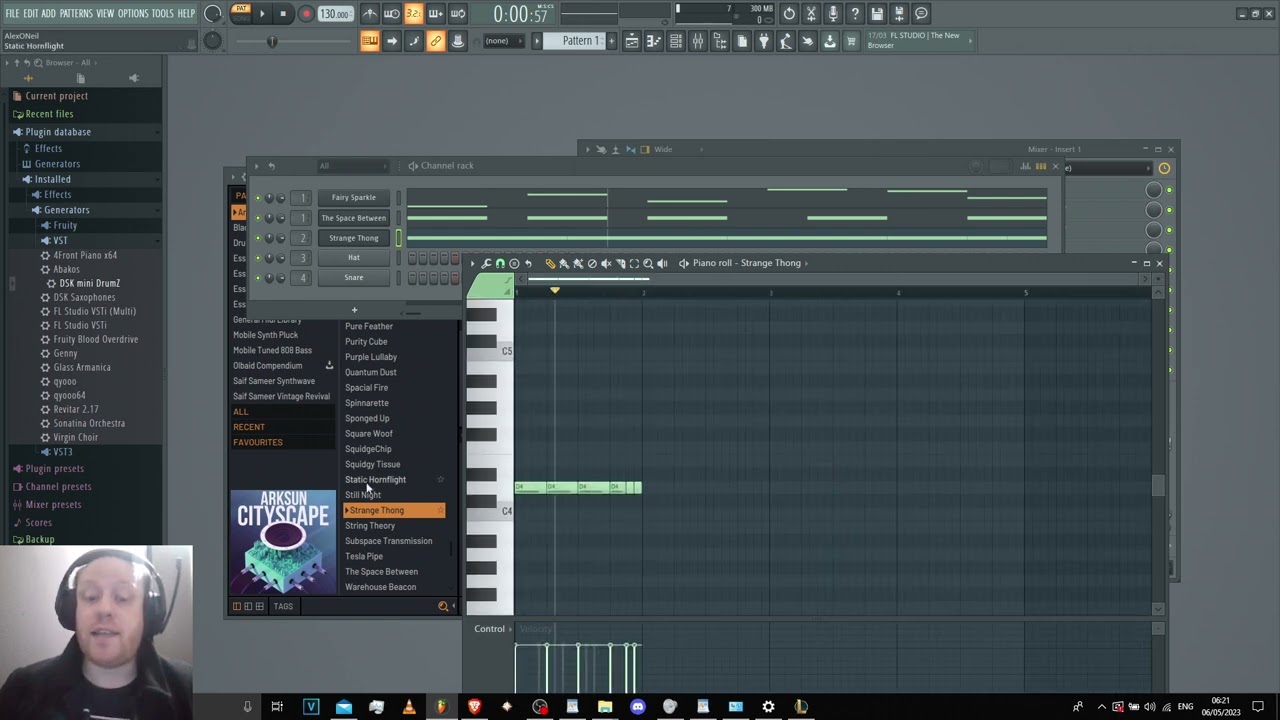The height and width of the screenshot is (720, 1280).
Task: Toggle the 3-2-1 recording countdown
Action: coord(413,14)
